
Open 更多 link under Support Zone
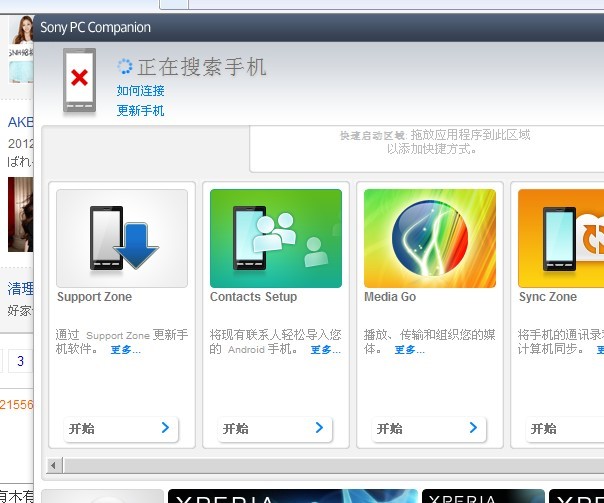click(x=126, y=350)
